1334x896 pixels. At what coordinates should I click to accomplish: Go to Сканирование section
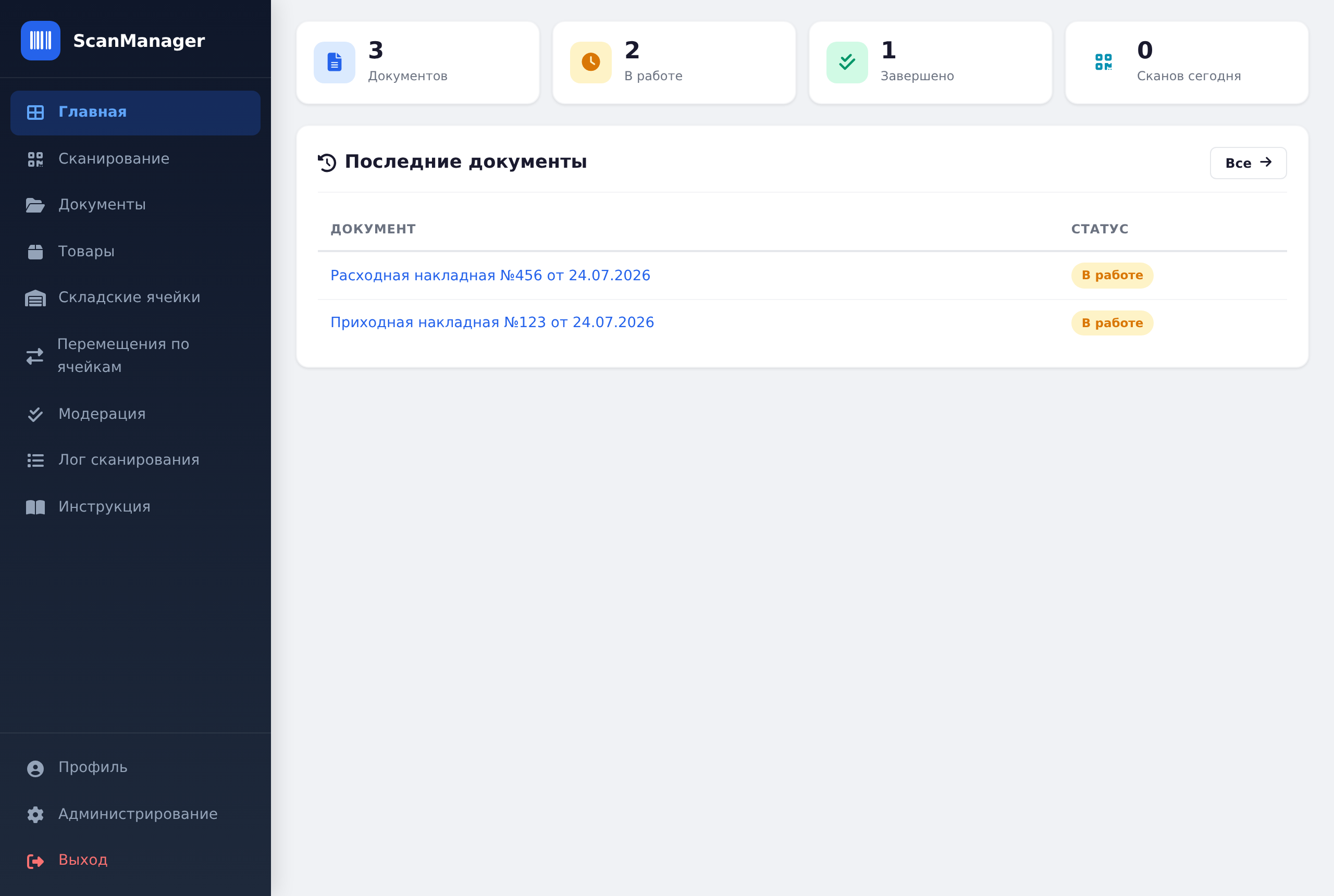tap(135, 159)
